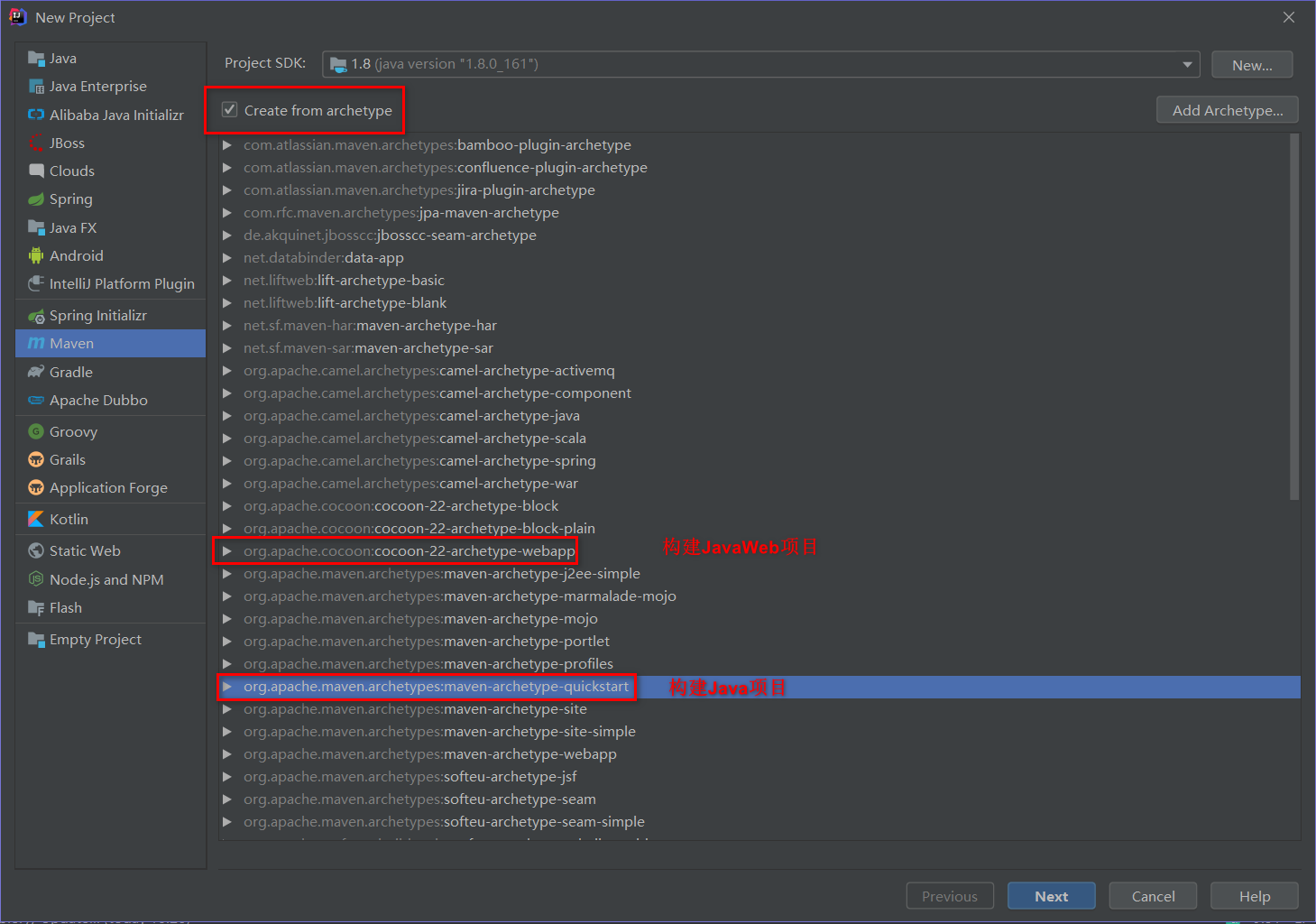Select Java FX project type
Screen dimensions: 1316x924
click(x=111, y=228)
